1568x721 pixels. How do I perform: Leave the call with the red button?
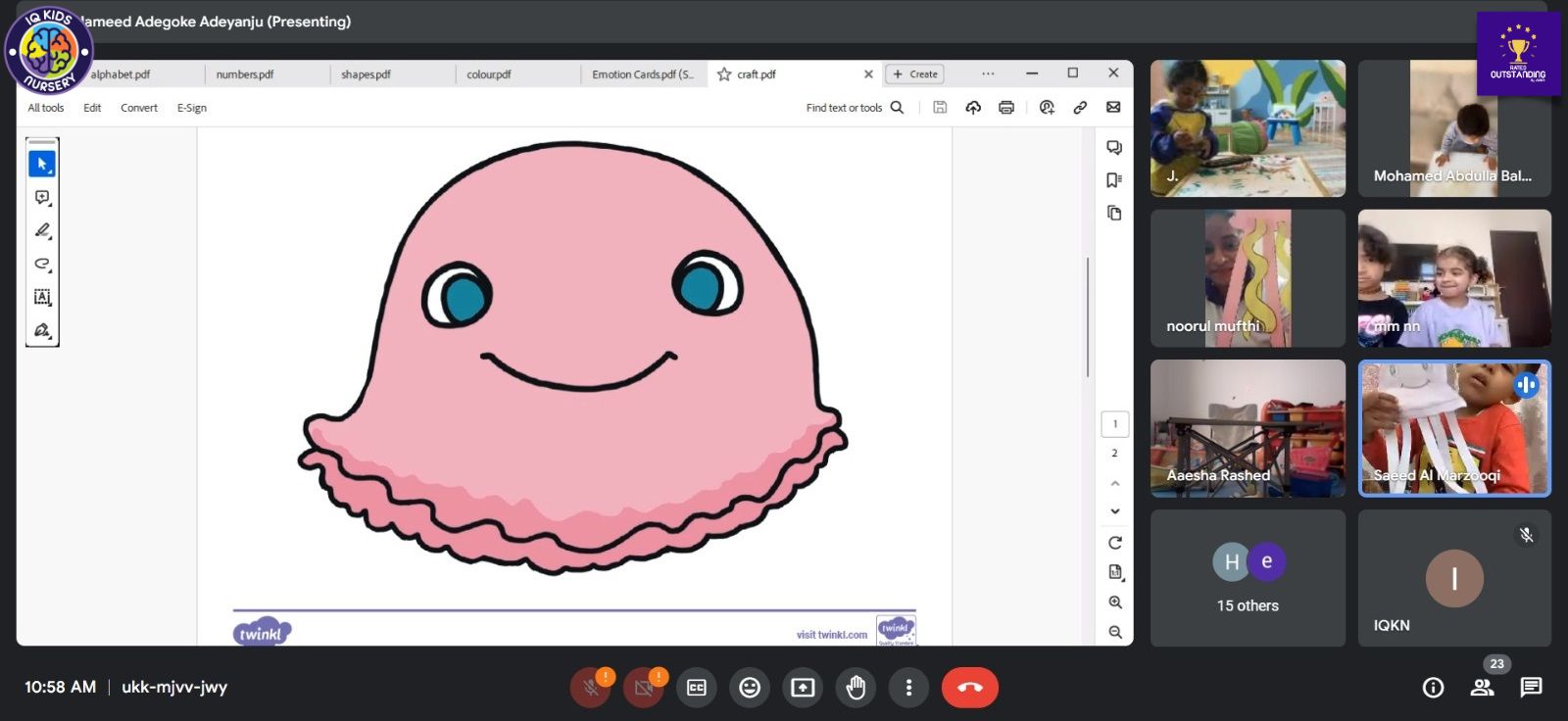[x=970, y=688]
